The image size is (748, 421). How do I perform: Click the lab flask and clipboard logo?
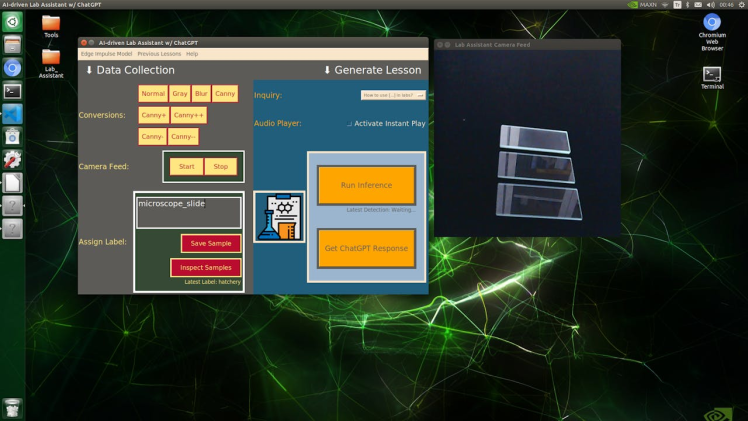click(x=279, y=217)
